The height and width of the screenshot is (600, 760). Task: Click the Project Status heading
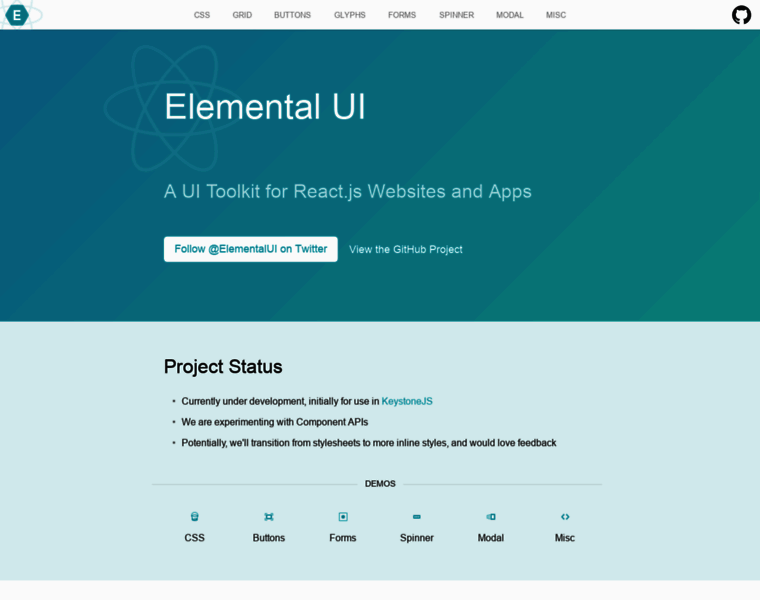[x=223, y=366]
